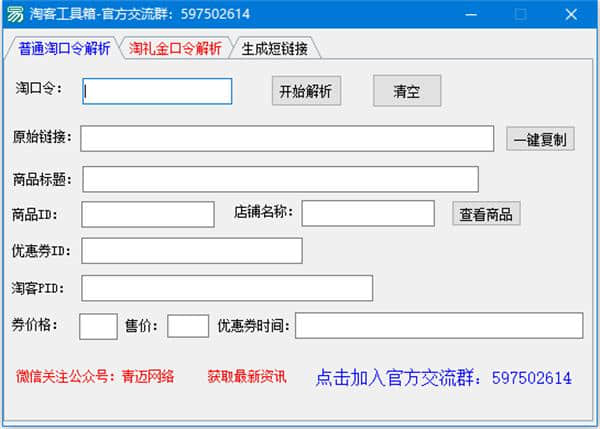Minimize the 淘客工具箱 window
600x429 pixels.
tap(471, 15)
